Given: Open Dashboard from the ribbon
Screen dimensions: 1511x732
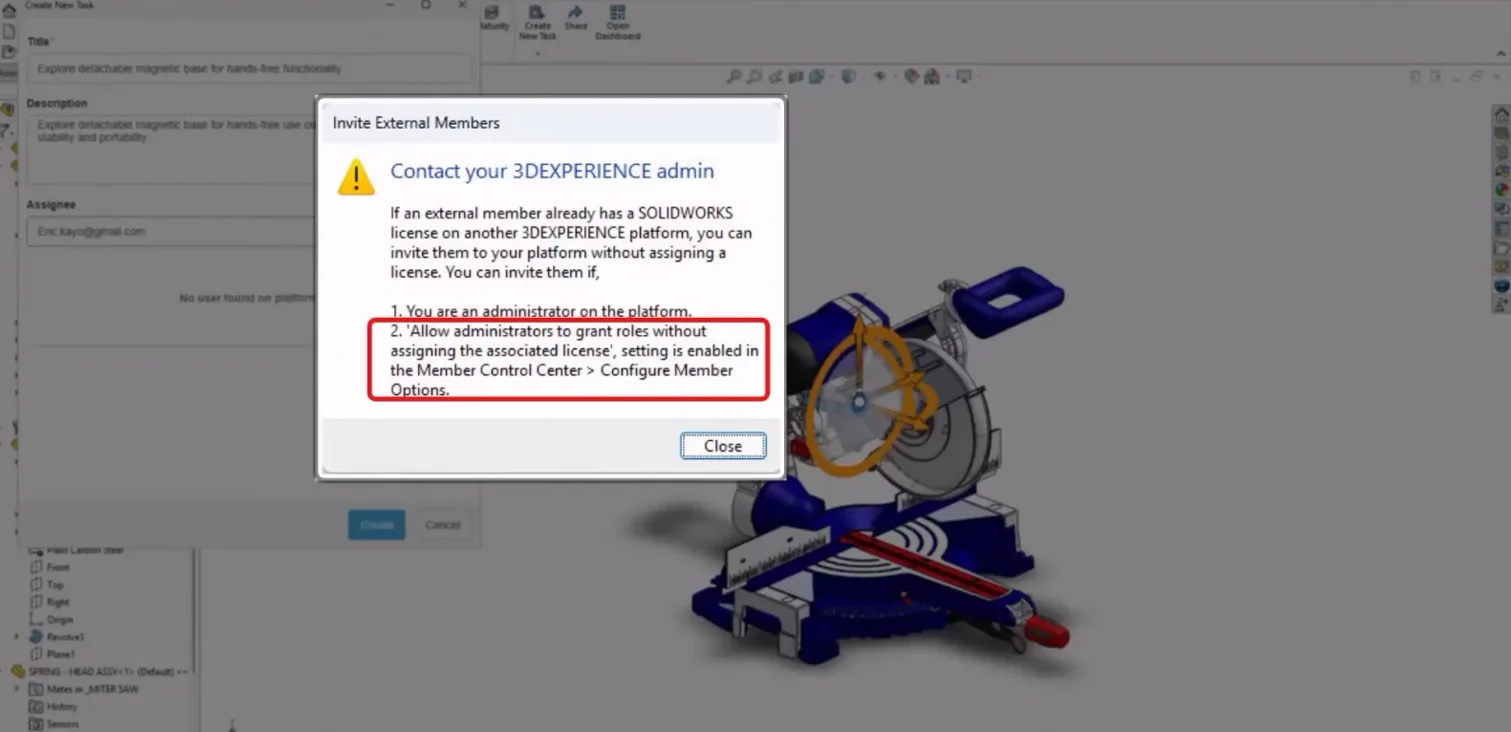Looking at the screenshot, I should pyautogui.click(x=618, y=22).
